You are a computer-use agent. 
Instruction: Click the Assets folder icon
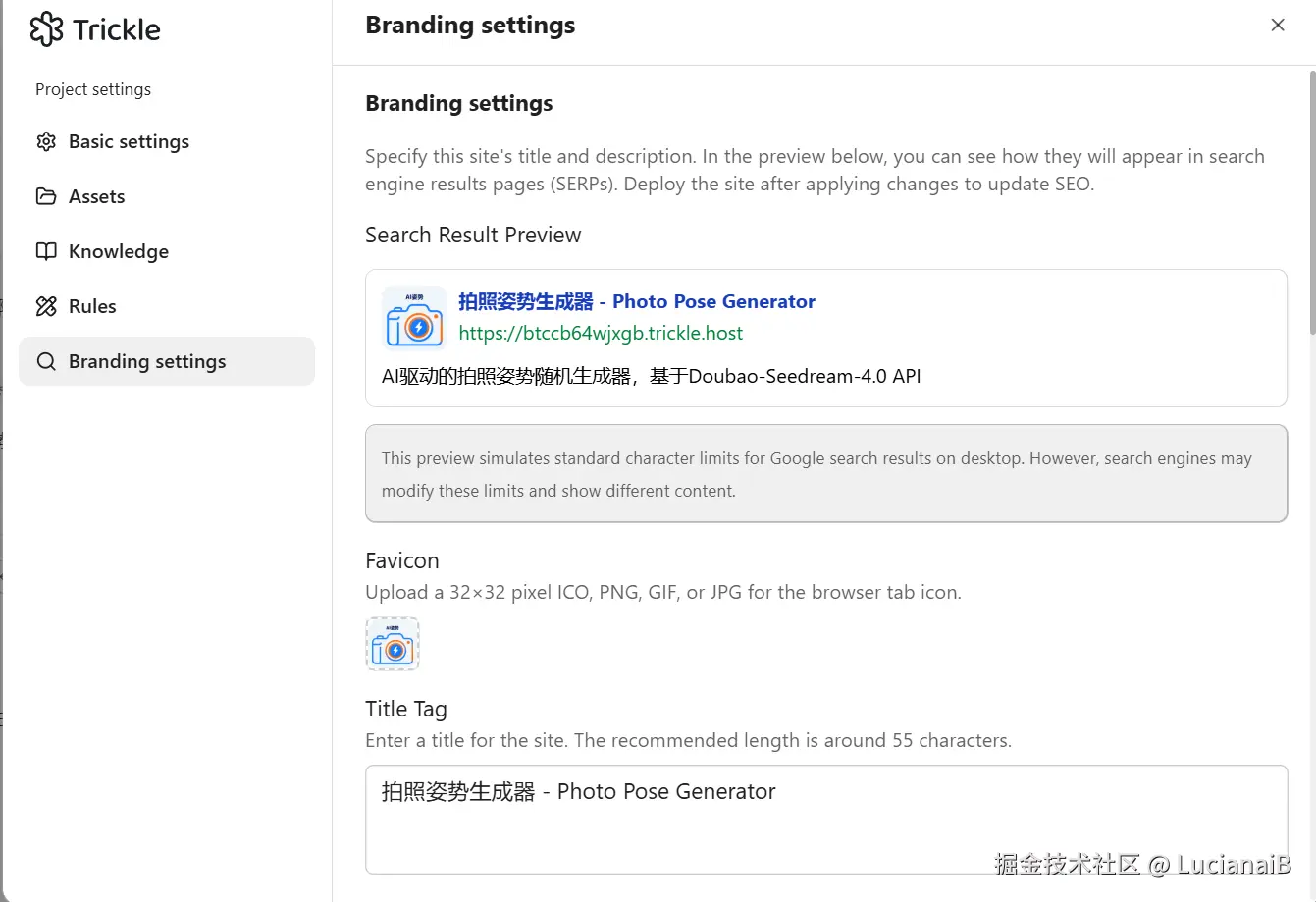tap(46, 196)
